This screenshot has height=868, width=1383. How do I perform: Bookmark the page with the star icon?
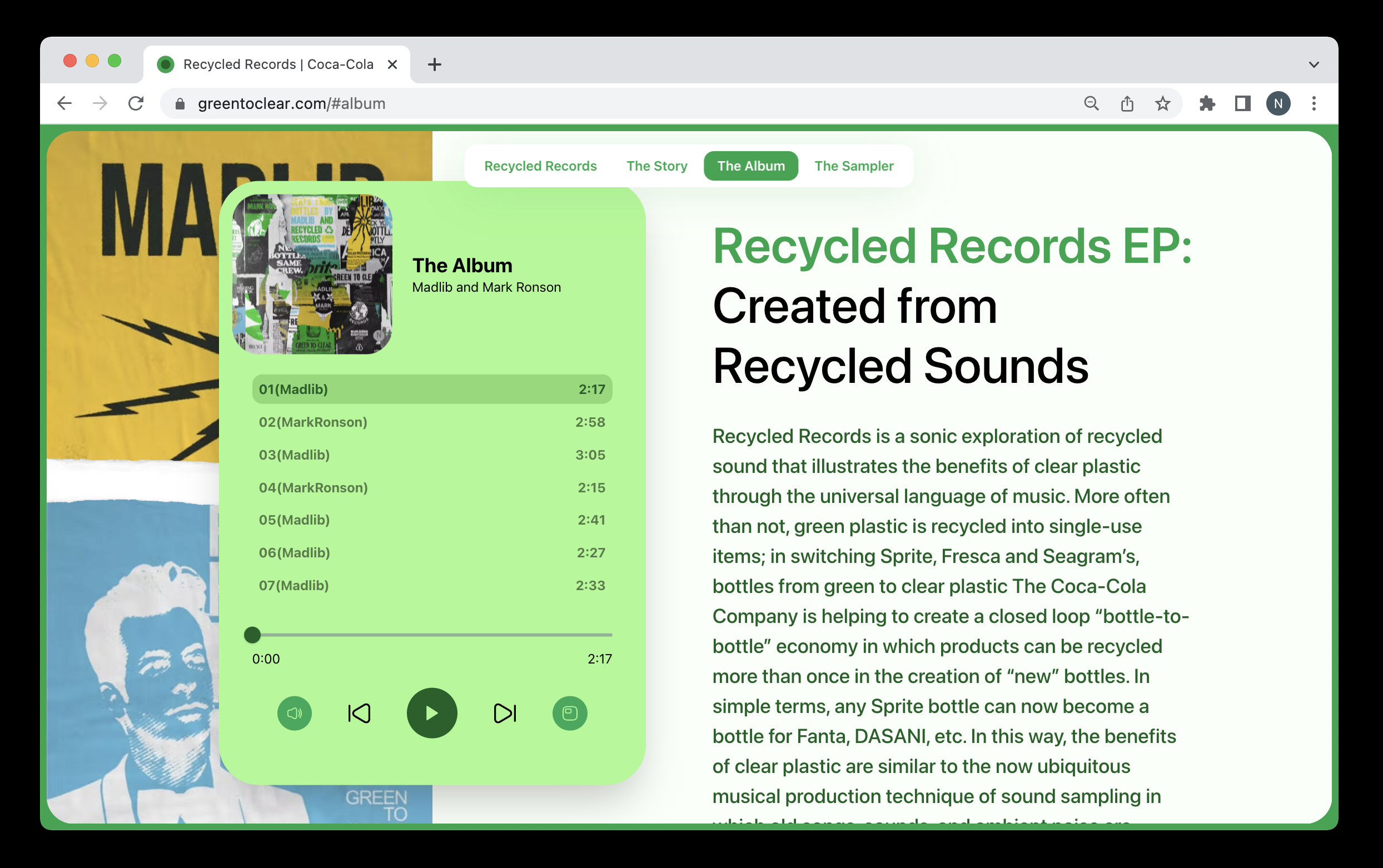point(1162,103)
